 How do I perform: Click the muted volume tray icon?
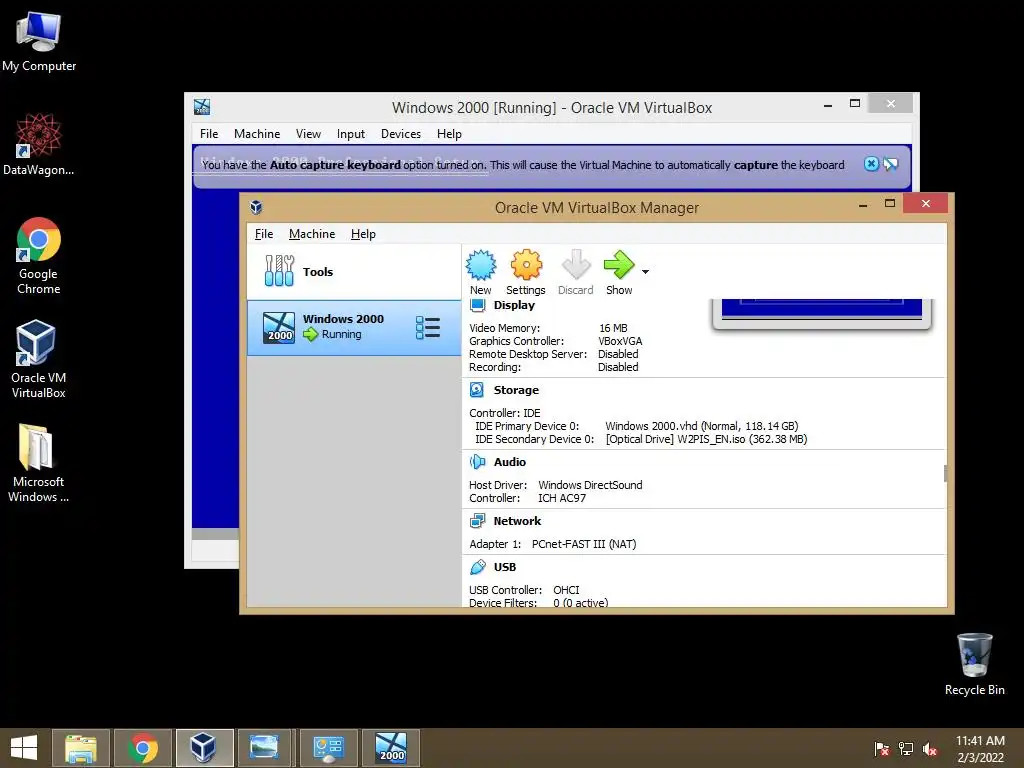pyautogui.click(x=930, y=749)
